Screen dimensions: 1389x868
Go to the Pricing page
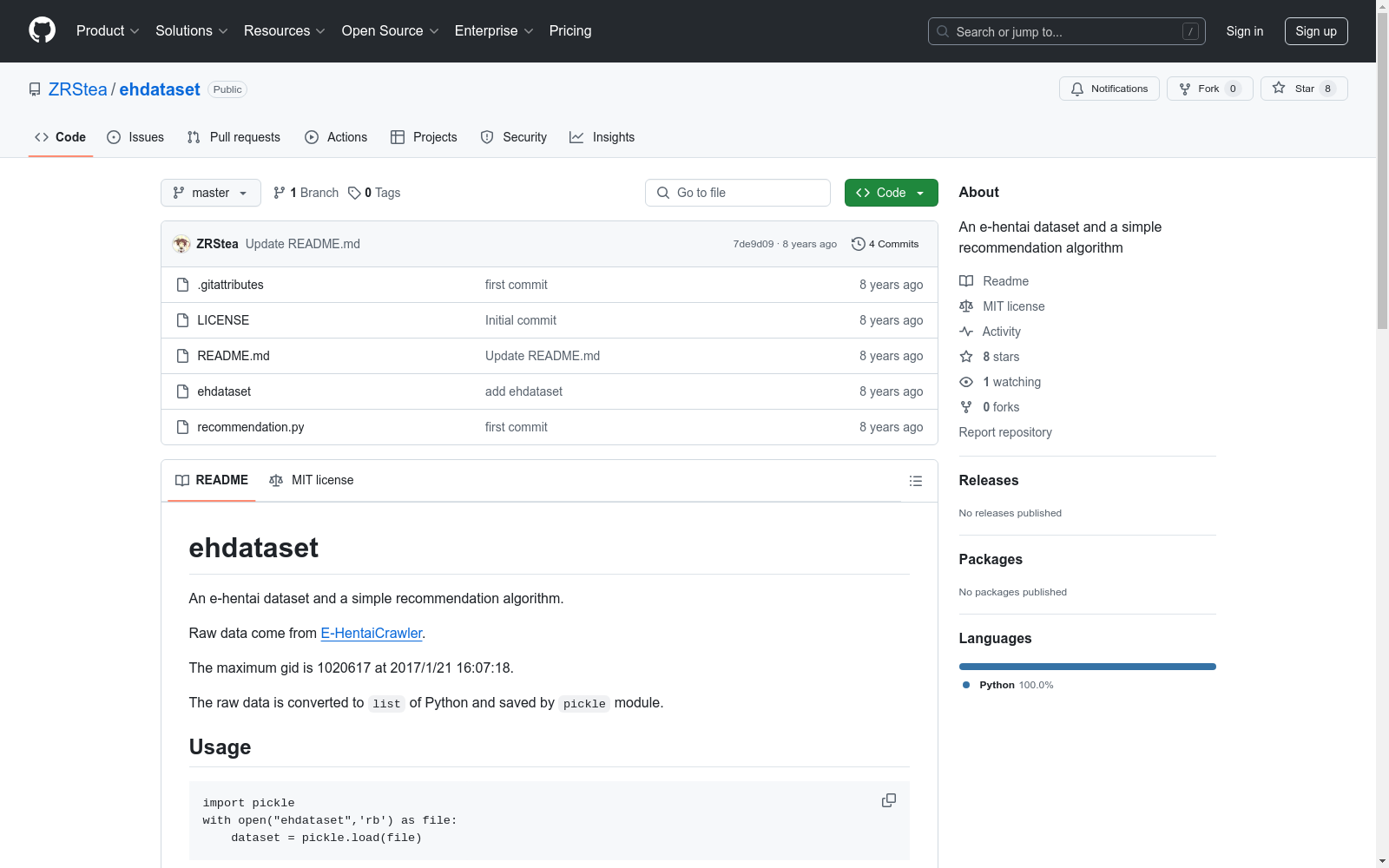click(x=570, y=31)
